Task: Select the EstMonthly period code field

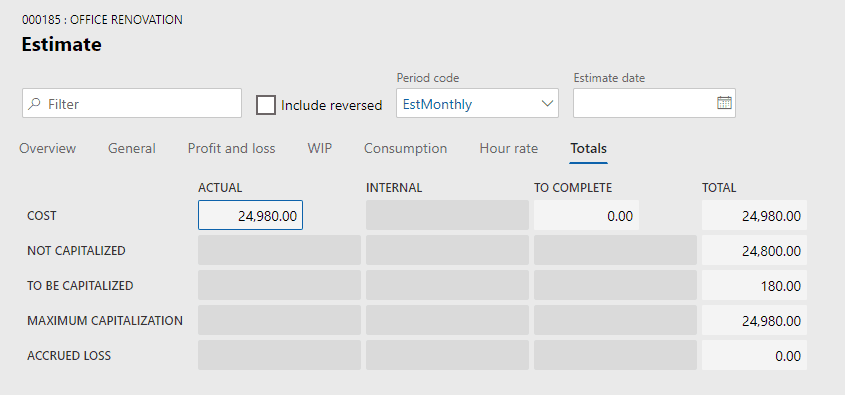Action: tap(477, 103)
